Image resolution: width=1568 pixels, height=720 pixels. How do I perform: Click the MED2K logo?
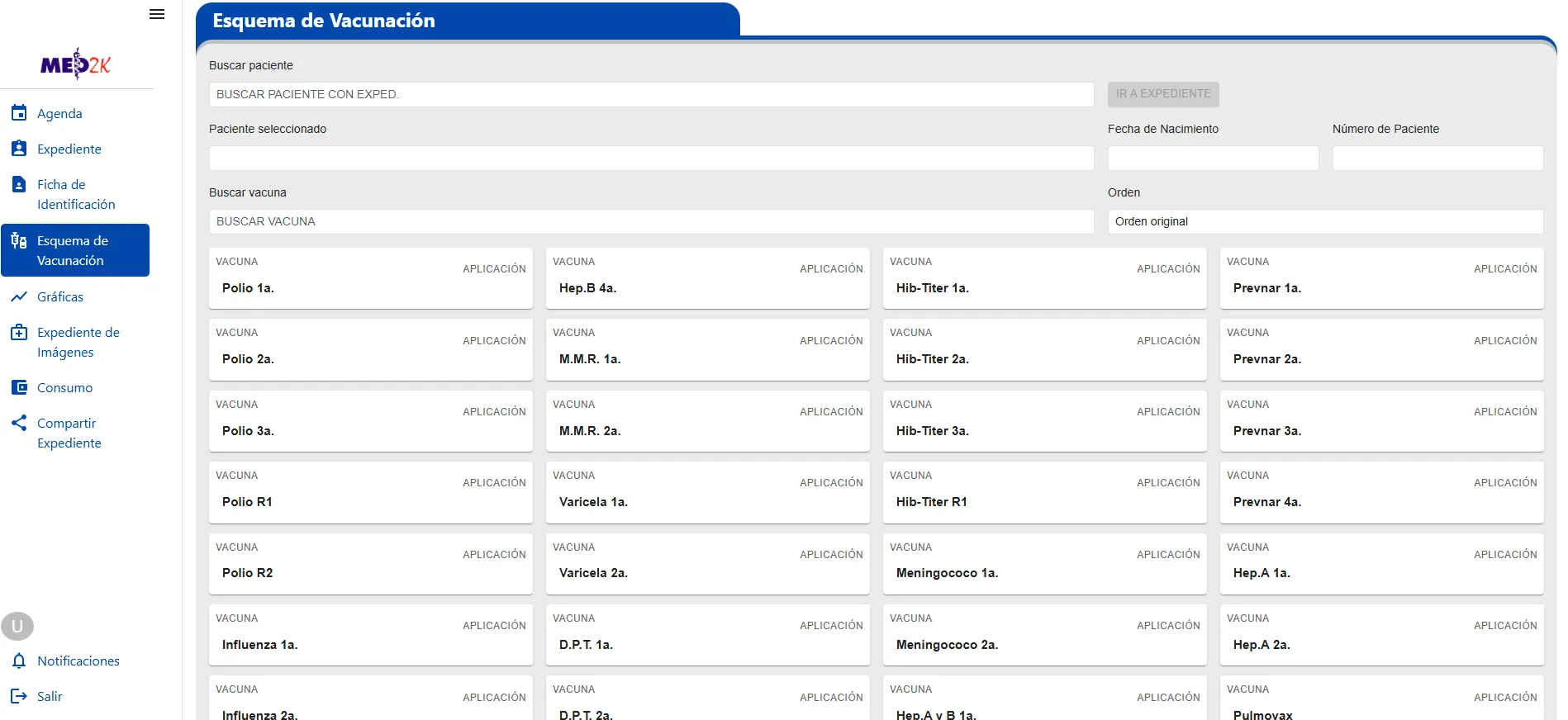click(x=75, y=64)
